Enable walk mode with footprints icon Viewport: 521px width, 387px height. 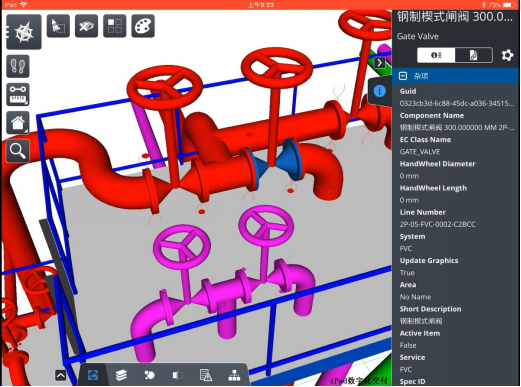(x=18, y=66)
